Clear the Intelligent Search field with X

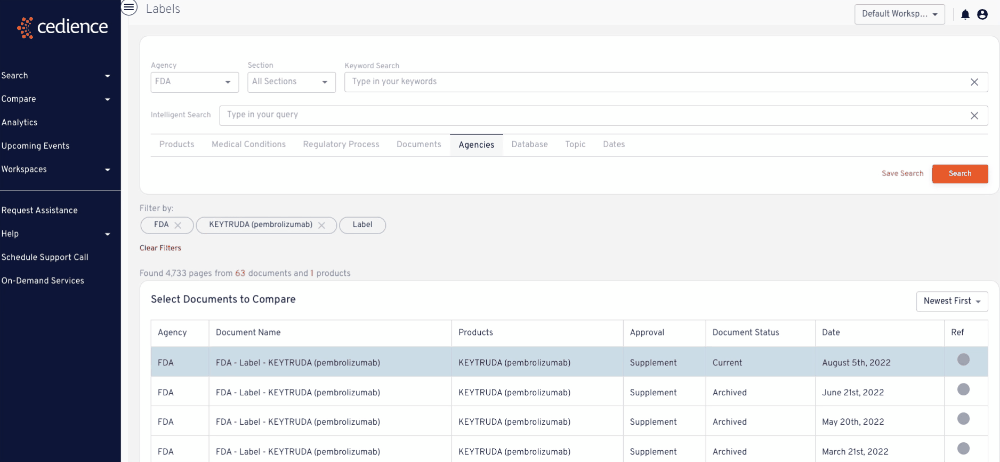tap(974, 116)
